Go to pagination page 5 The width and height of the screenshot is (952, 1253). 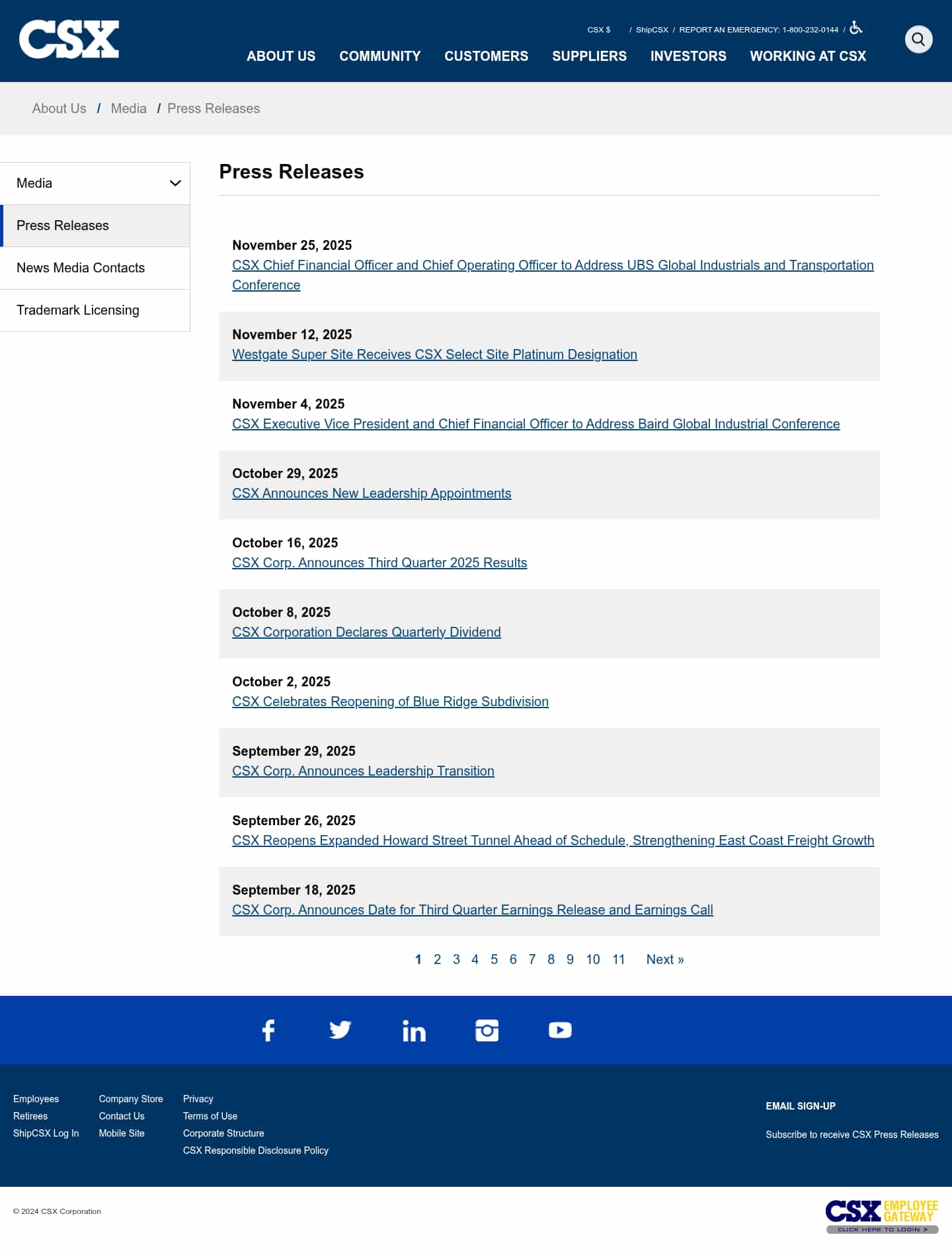(494, 959)
